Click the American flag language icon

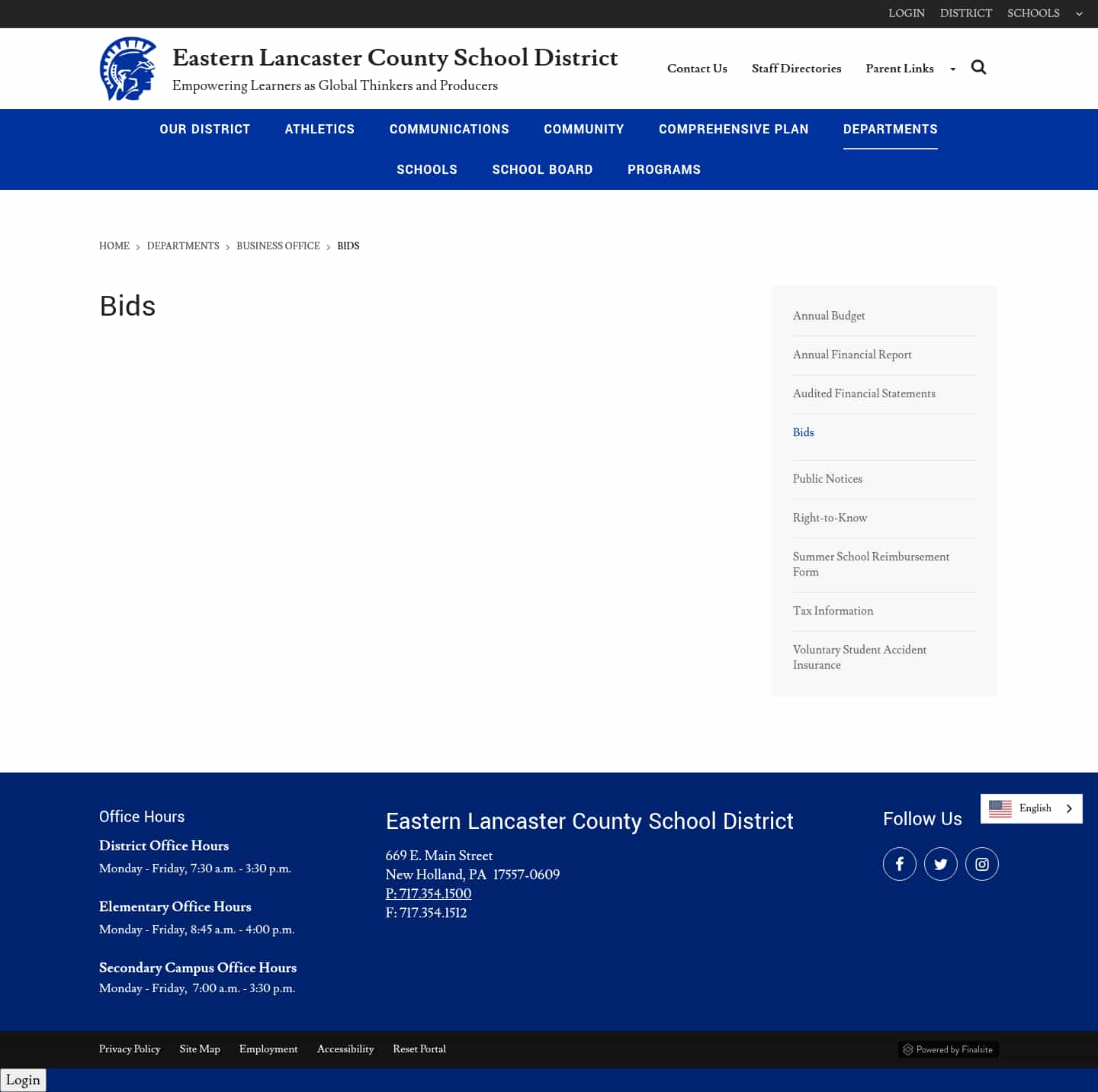[1001, 808]
